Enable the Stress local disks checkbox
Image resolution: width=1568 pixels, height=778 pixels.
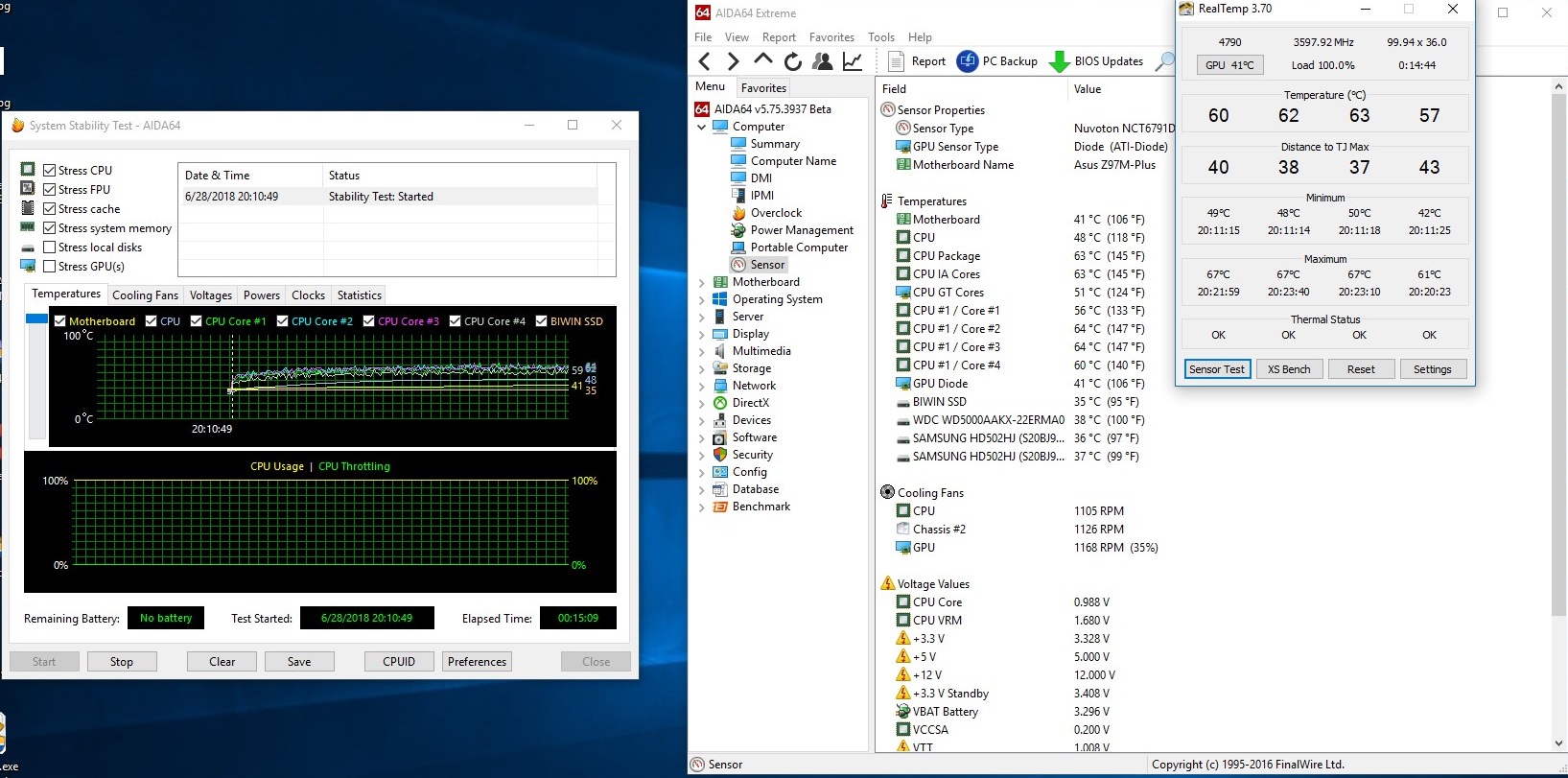click(50, 248)
